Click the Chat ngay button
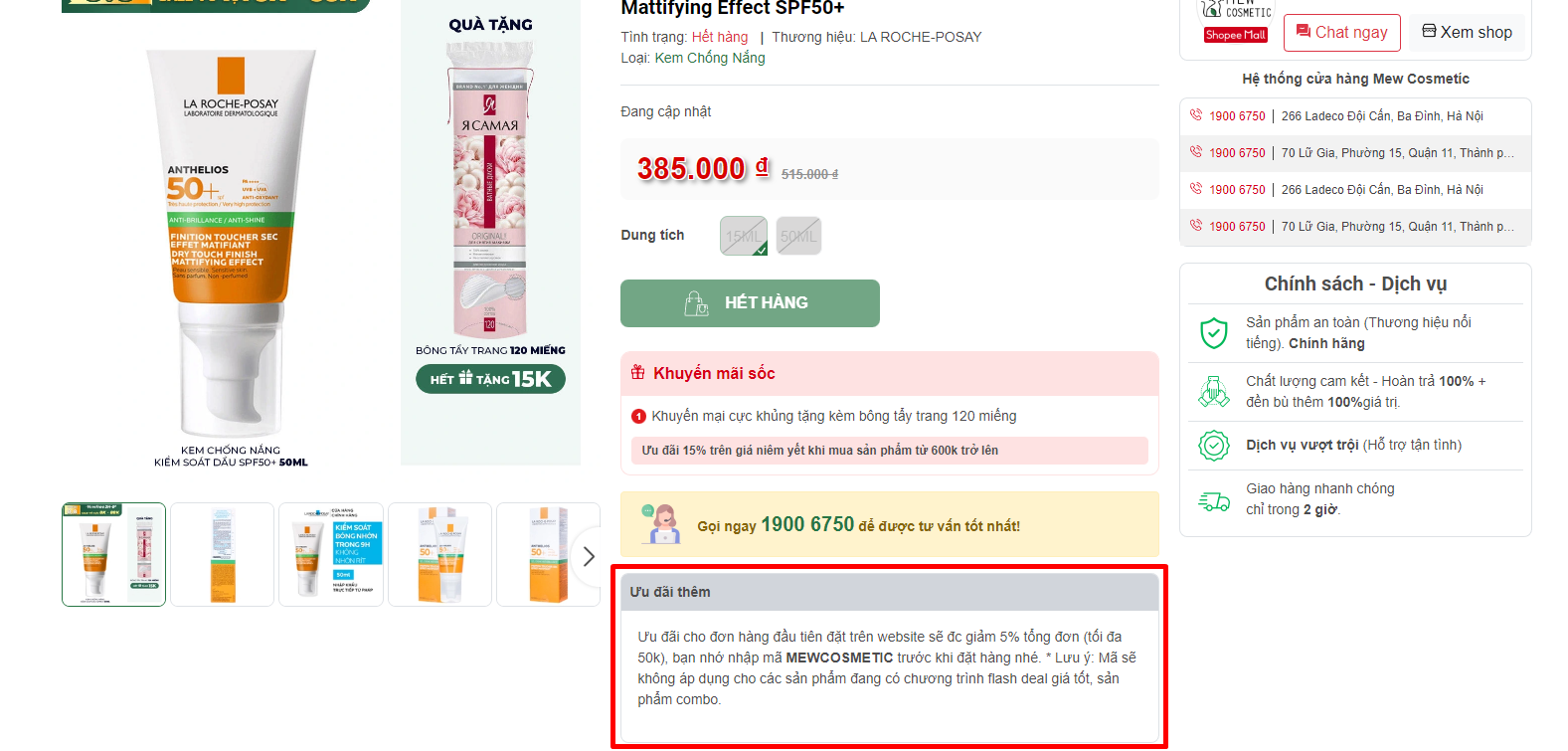 1341,33
